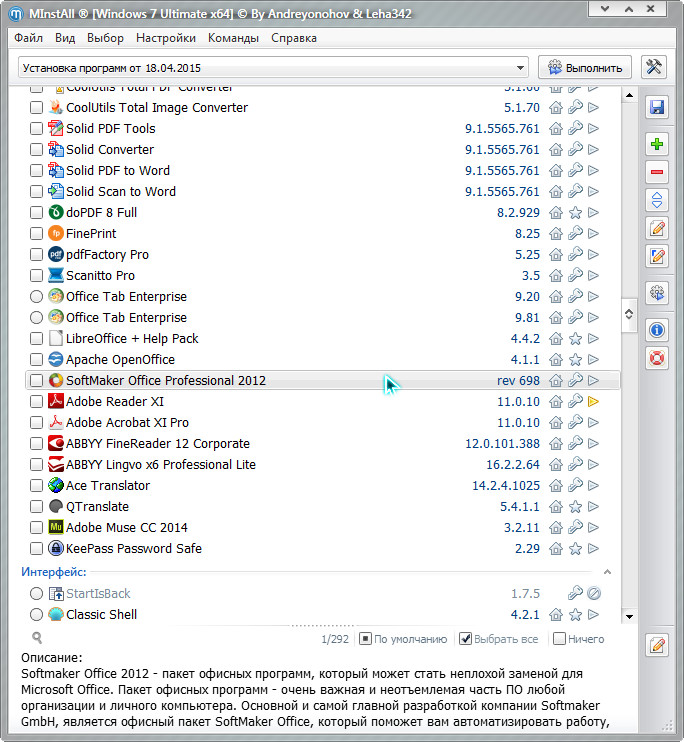Toggle the Выбрать все checkbox
The height and width of the screenshot is (742, 684).
(466, 639)
